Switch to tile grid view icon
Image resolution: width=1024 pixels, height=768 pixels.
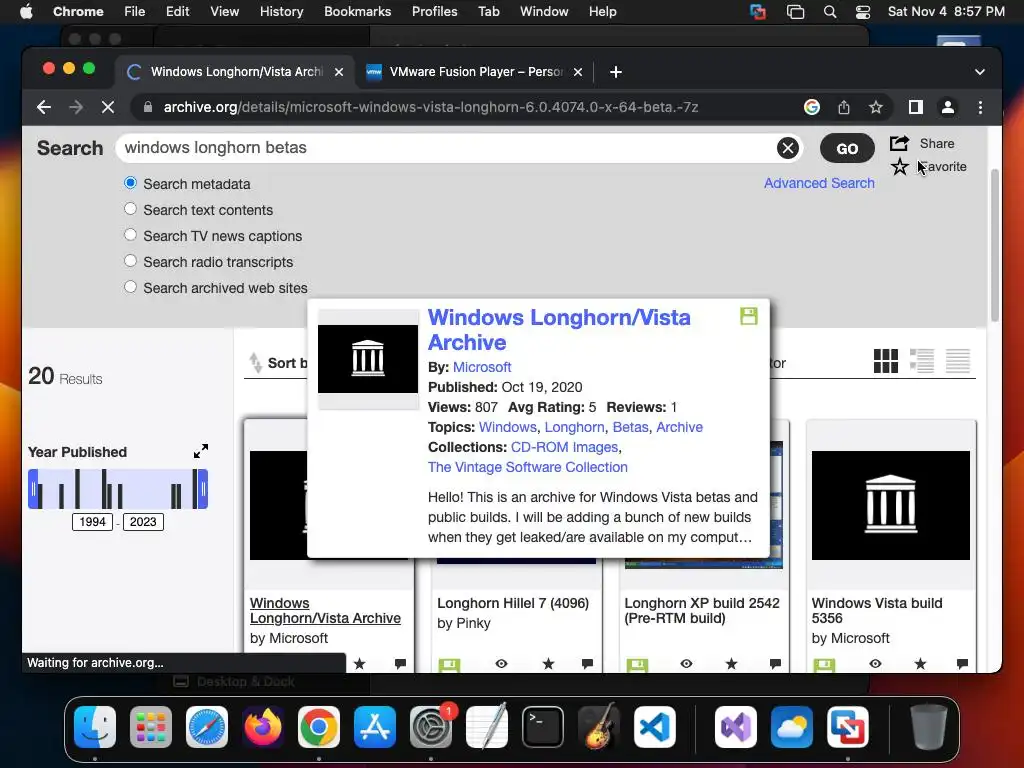coord(886,361)
